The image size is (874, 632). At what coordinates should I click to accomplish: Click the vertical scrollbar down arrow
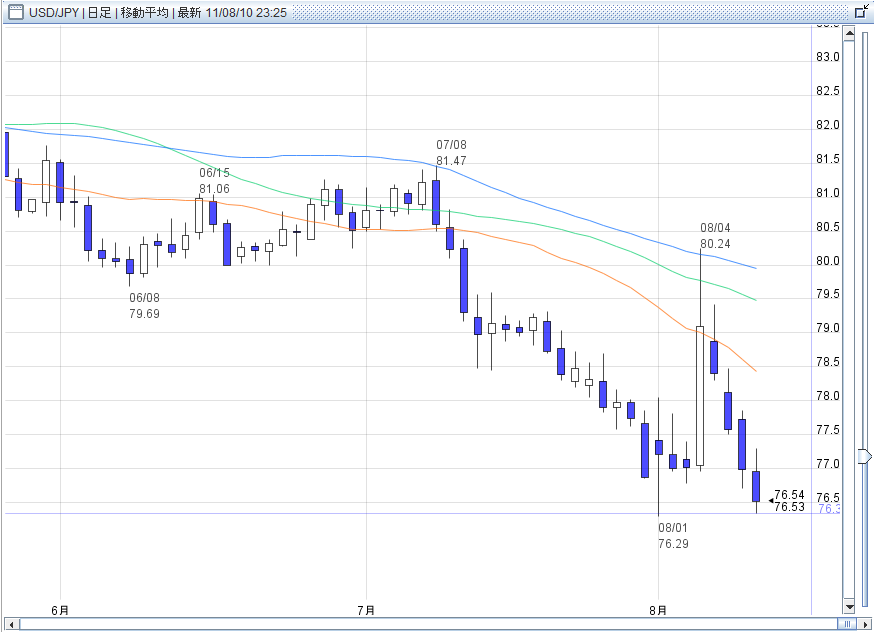[x=849, y=606]
